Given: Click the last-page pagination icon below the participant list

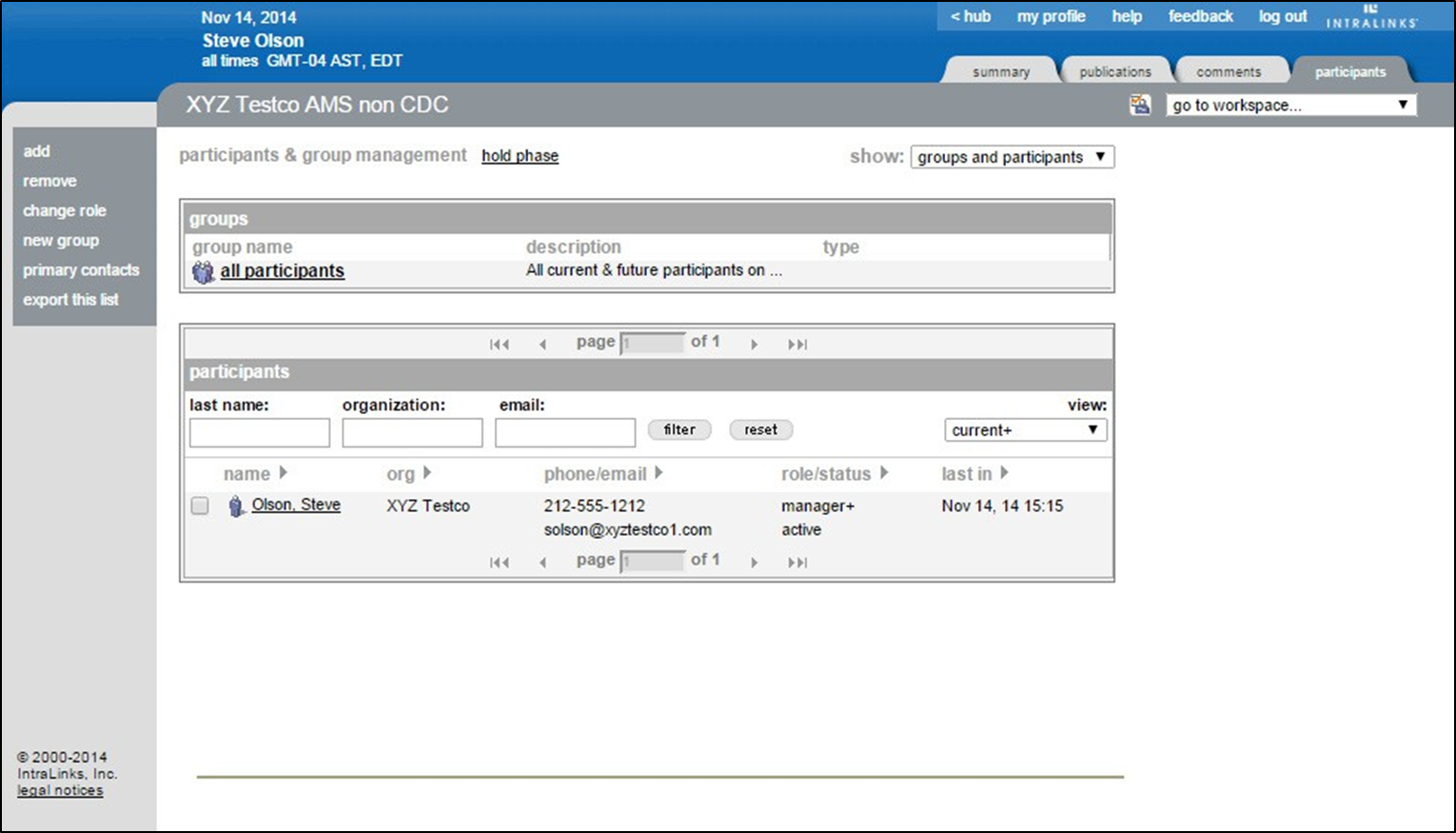Looking at the screenshot, I should point(797,562).
